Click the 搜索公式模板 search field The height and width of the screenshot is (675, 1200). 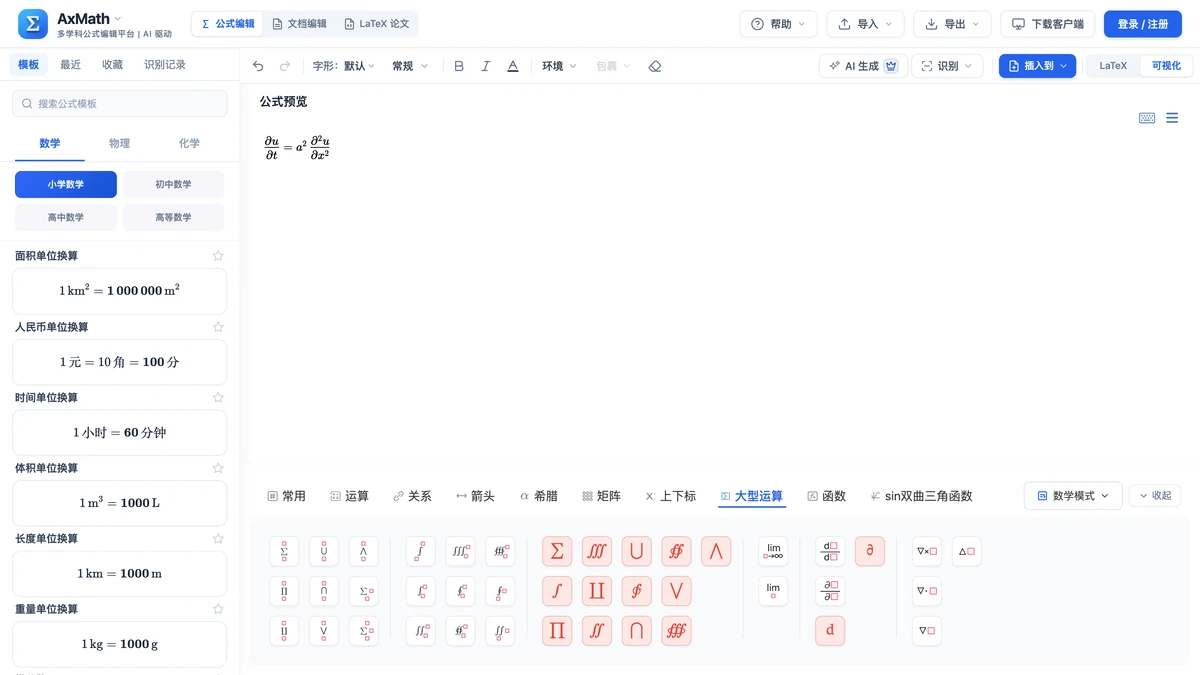[x=120, y=103]
